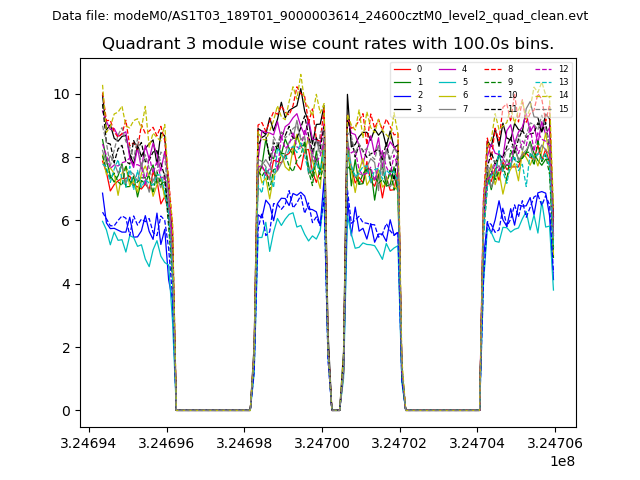The height and width of the screenshot is (480, 640).
Task: Click the magenta solid line legend marker for module 4
Action: click(x=449, y=69)
